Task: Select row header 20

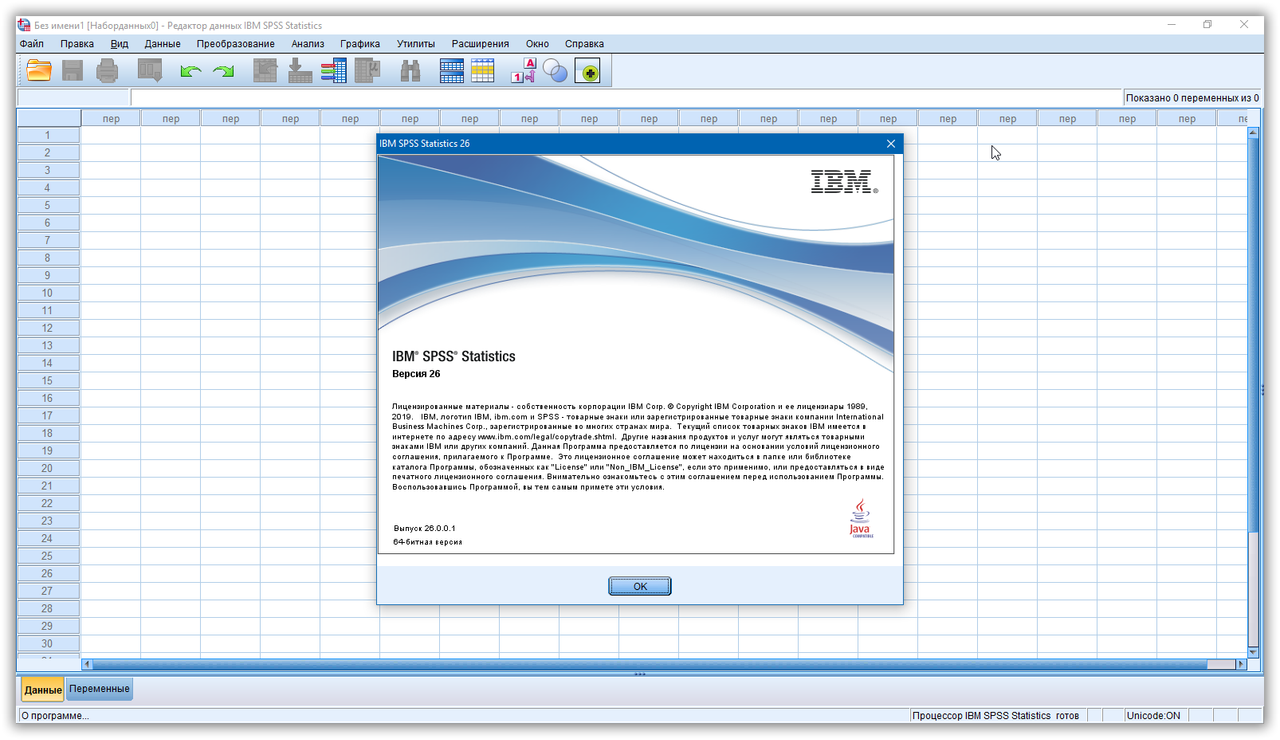Action: click(48, 469)
